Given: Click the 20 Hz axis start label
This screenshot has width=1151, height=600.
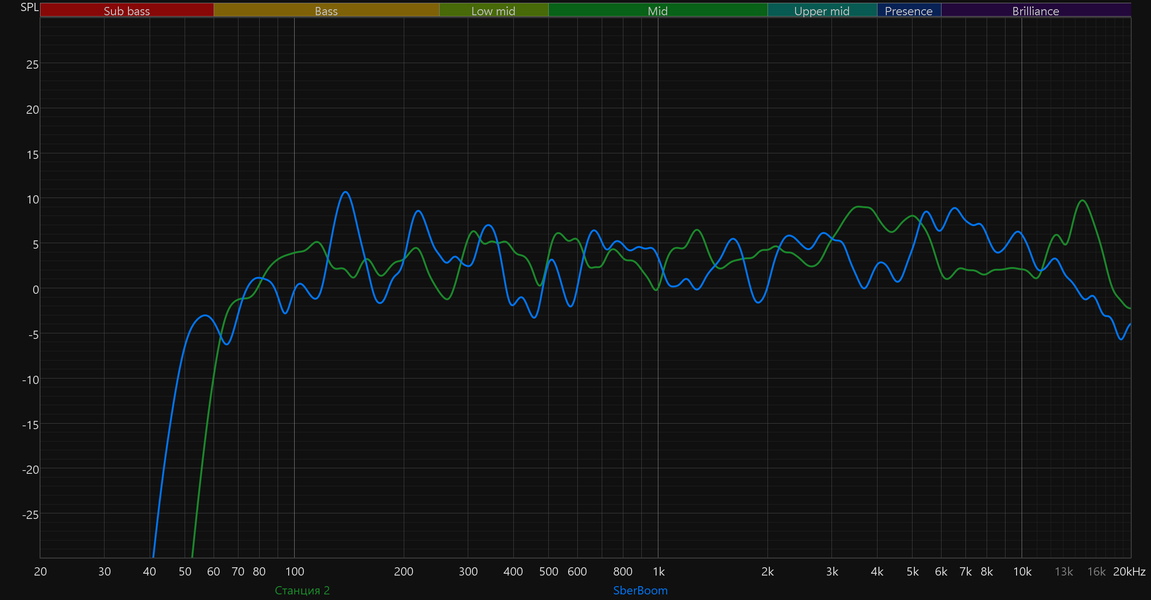Looking at the screenshot, I should [x=40, y=571].
